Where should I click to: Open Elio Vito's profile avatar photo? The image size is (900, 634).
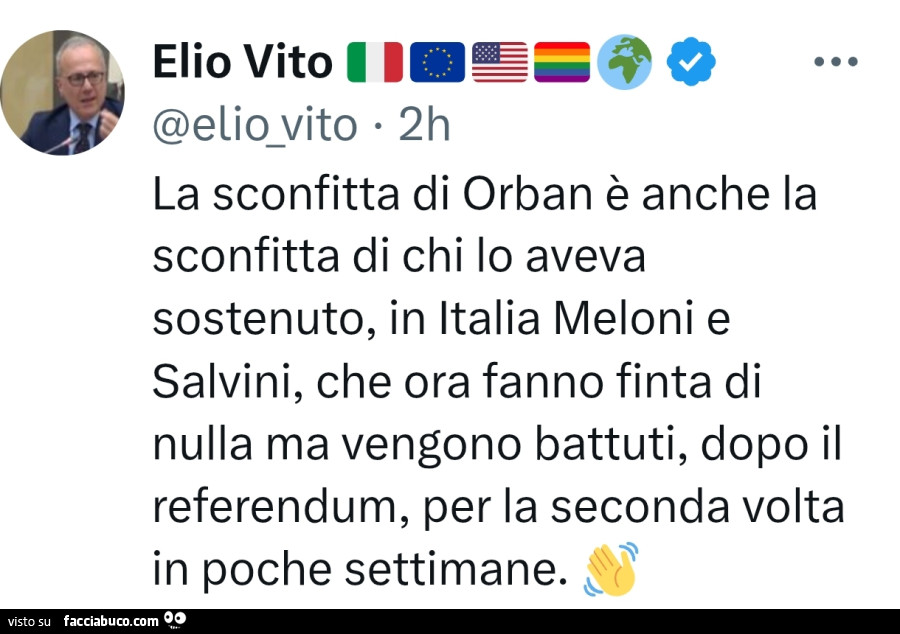[x=63, y=94]
